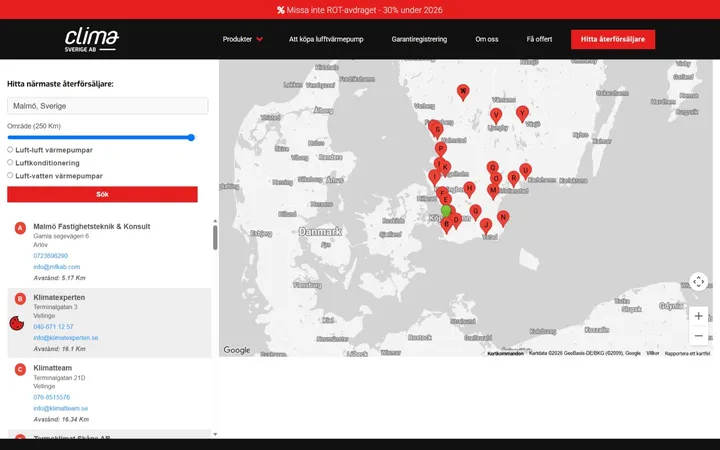Screen dimensions: 720x450
Task: Select Malmö Fastighetsteknik & Konsult result
Action: [x=92, y=226]
